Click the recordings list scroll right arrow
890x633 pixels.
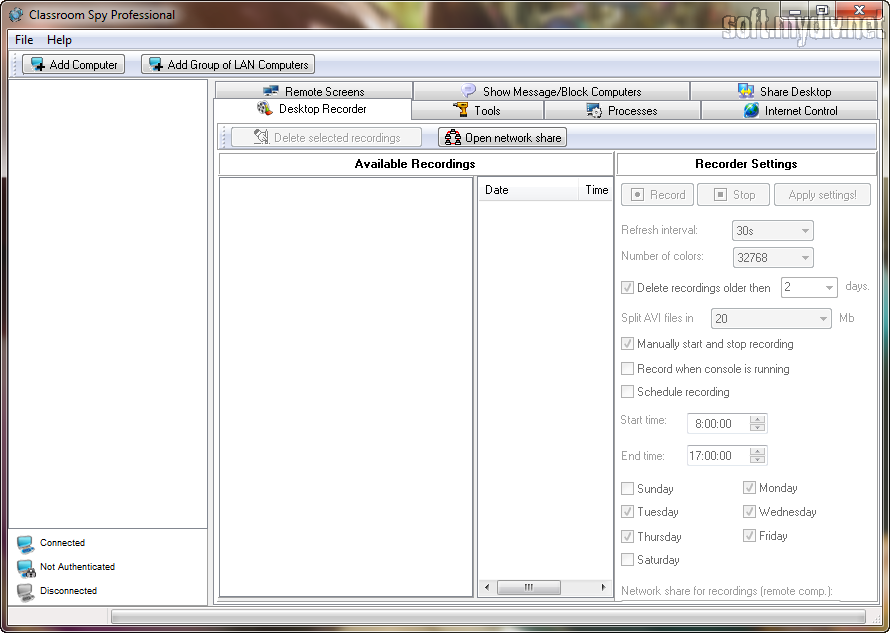[603, 587]
